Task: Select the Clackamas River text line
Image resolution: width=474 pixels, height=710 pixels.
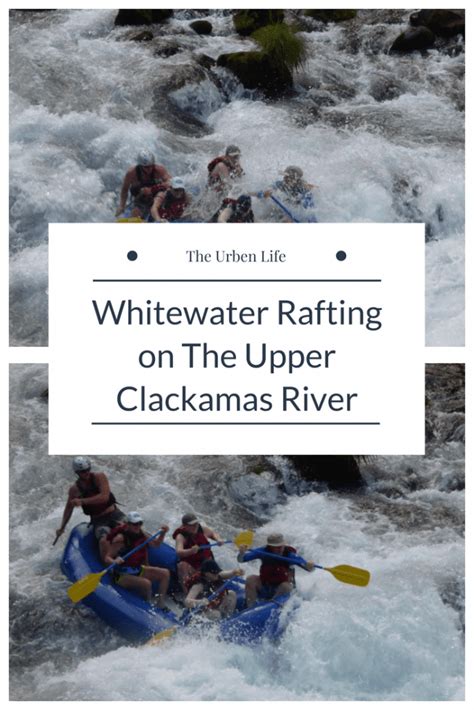Action: [x=237, y=399]
